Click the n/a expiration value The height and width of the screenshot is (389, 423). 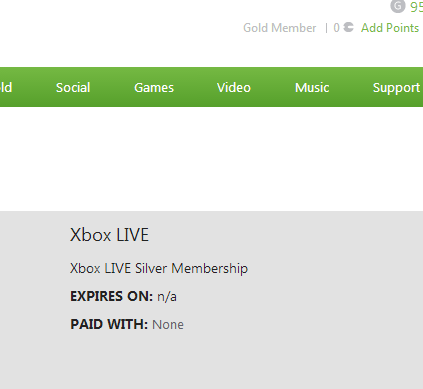pos(167,297)
